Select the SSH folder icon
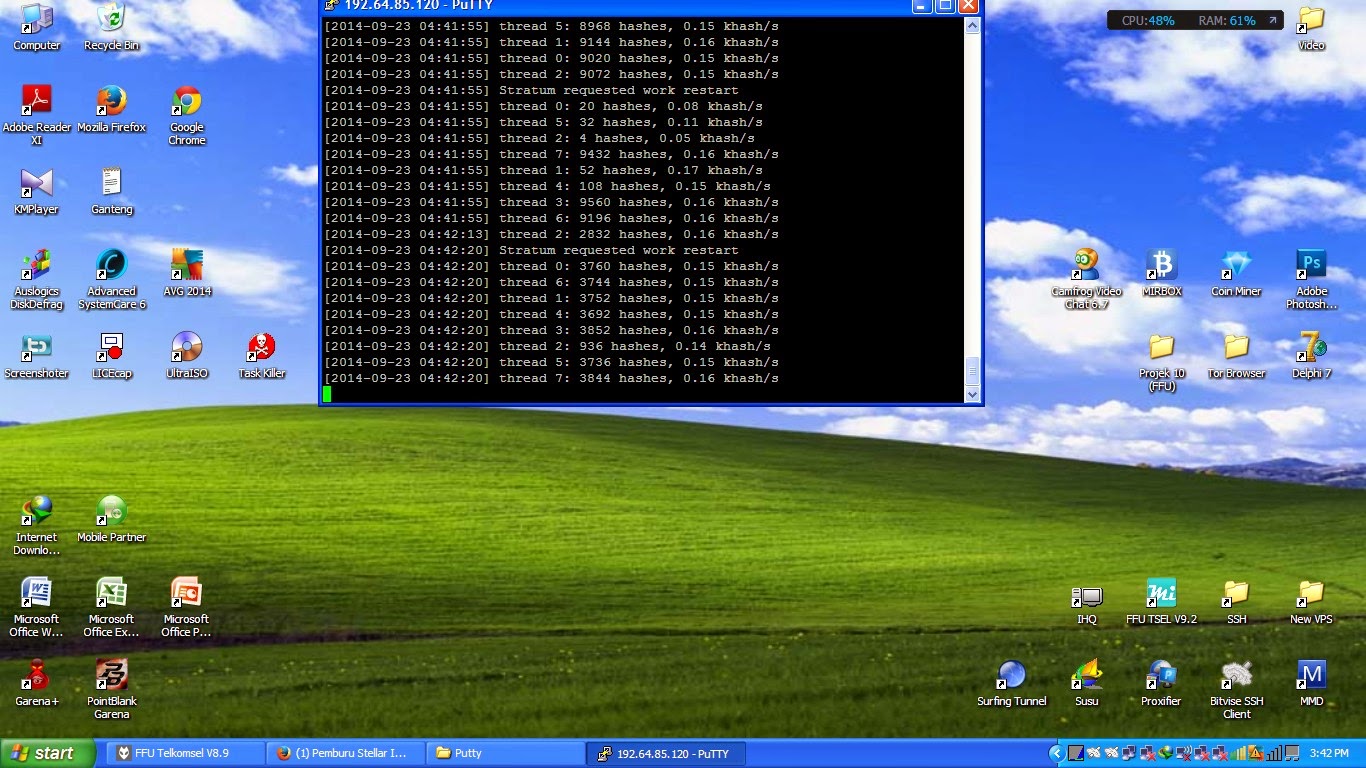The height and width of the screenshot is (768, 1366). pyautogui.click(x=1236, y=601)
